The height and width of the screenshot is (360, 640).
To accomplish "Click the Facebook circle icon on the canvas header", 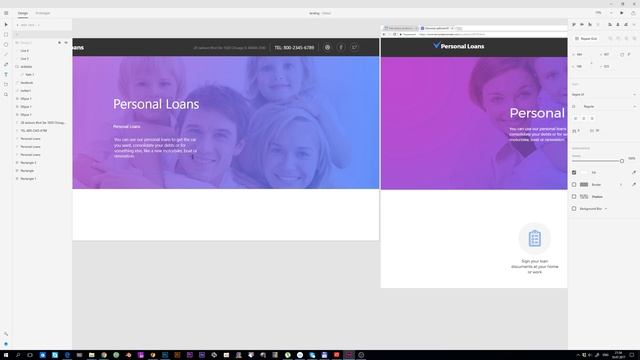I will tap(341, 47).
